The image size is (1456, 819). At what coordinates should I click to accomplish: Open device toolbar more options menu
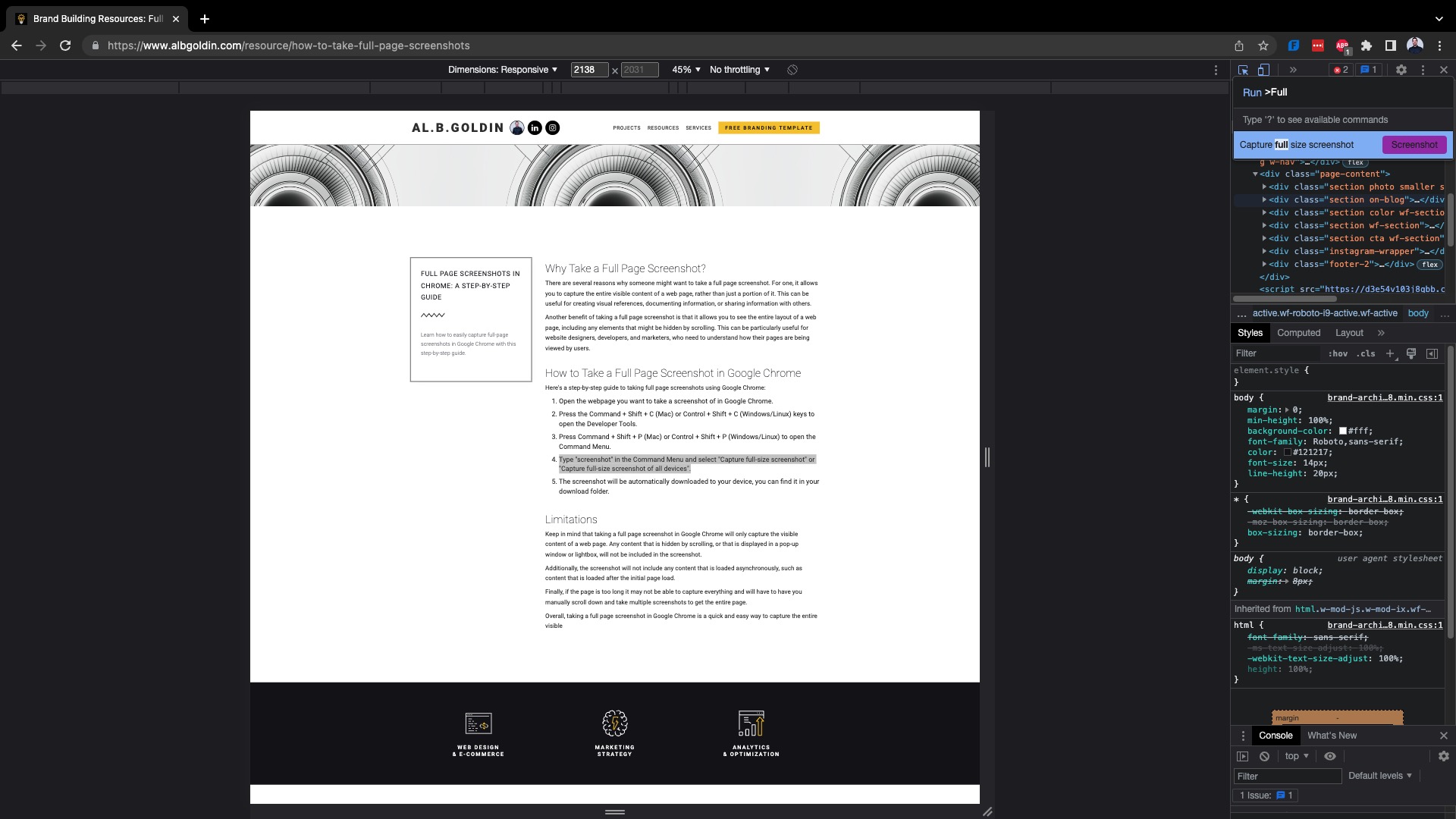(x=1216, y=70)
